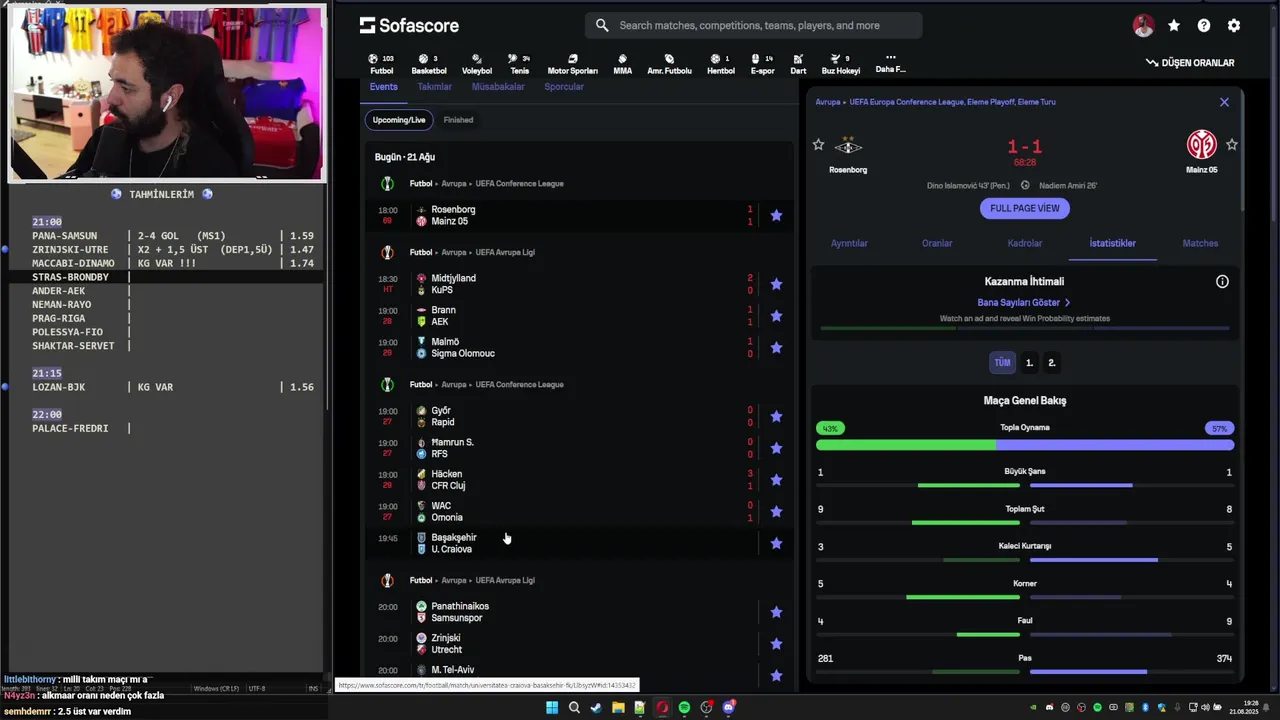Expand the 'Daha F...' more sports menu
Image resolution: width=1280 pixels, height=720 pixels.
890,63
